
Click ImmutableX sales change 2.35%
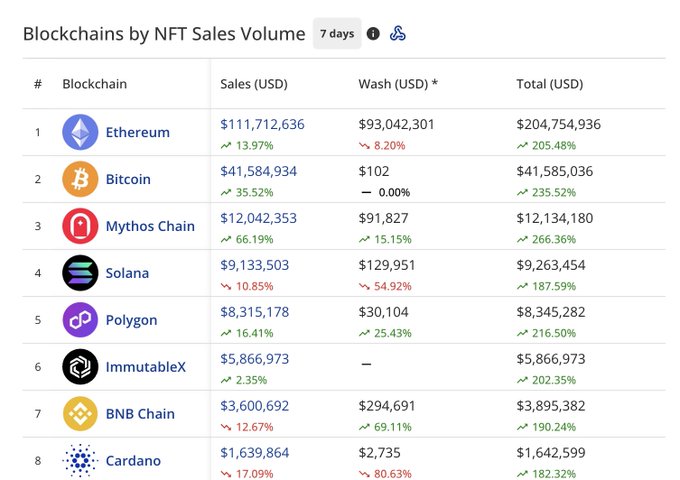click(x=244, y=379)
